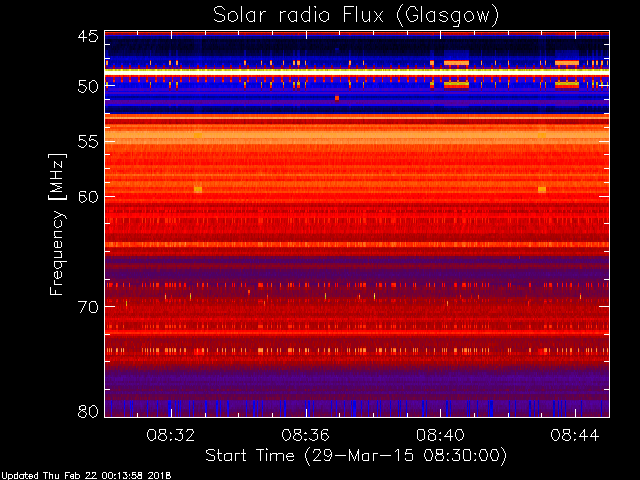This screenshot has width=640, height=480.
Task: Click the bright yellow-white band near 49 MHz
Action: click(x=357, y=71)
